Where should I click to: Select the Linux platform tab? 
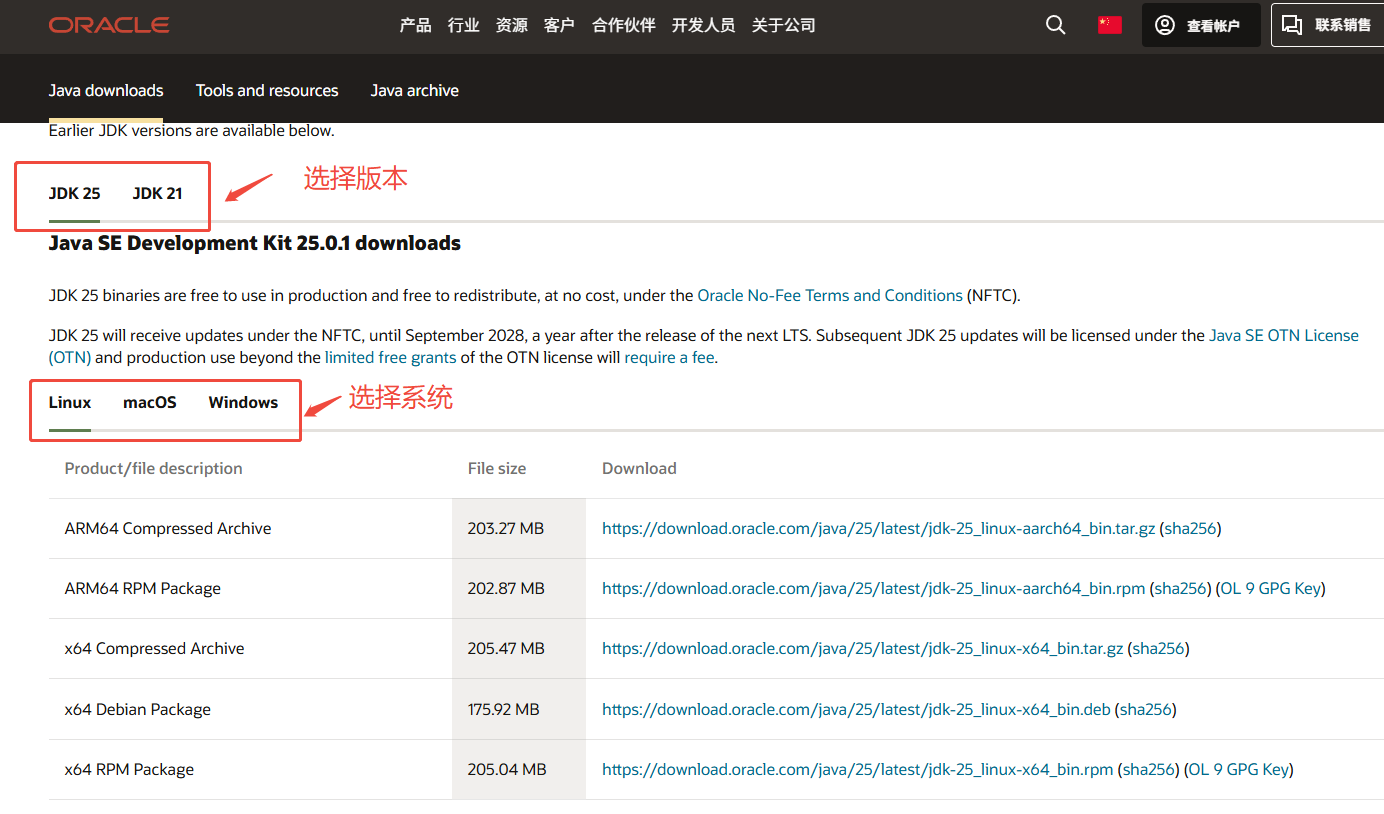click(x=70, y=402)
